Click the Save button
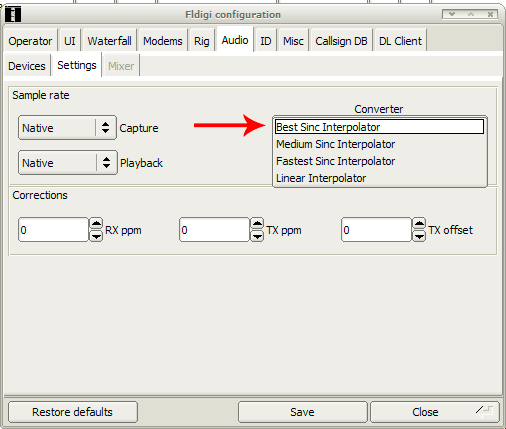Screen dimensions: 506x429 pyautogui.click(x=302, y=412)
